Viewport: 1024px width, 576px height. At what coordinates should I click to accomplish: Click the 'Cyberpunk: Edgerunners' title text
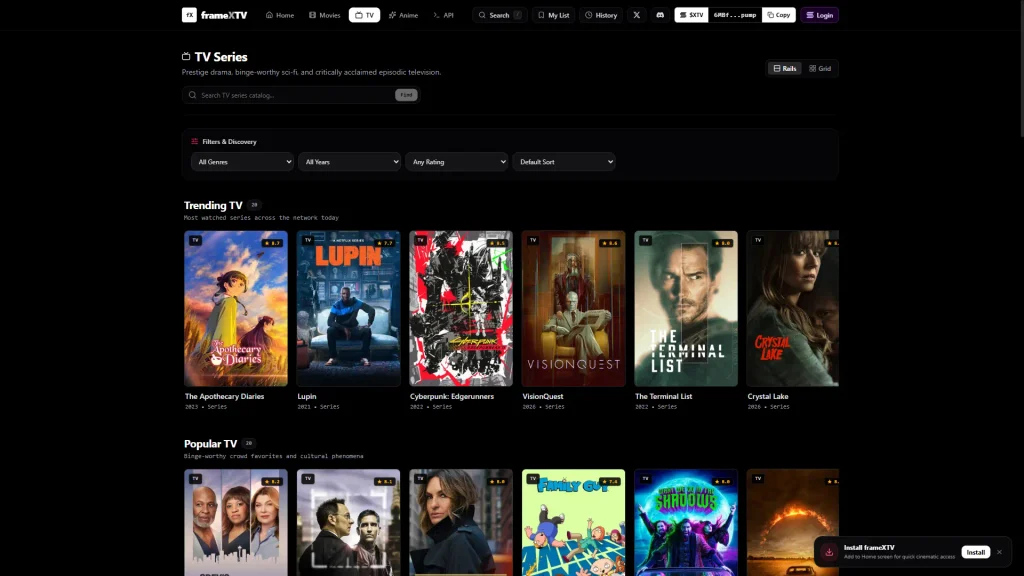(452, 396)
